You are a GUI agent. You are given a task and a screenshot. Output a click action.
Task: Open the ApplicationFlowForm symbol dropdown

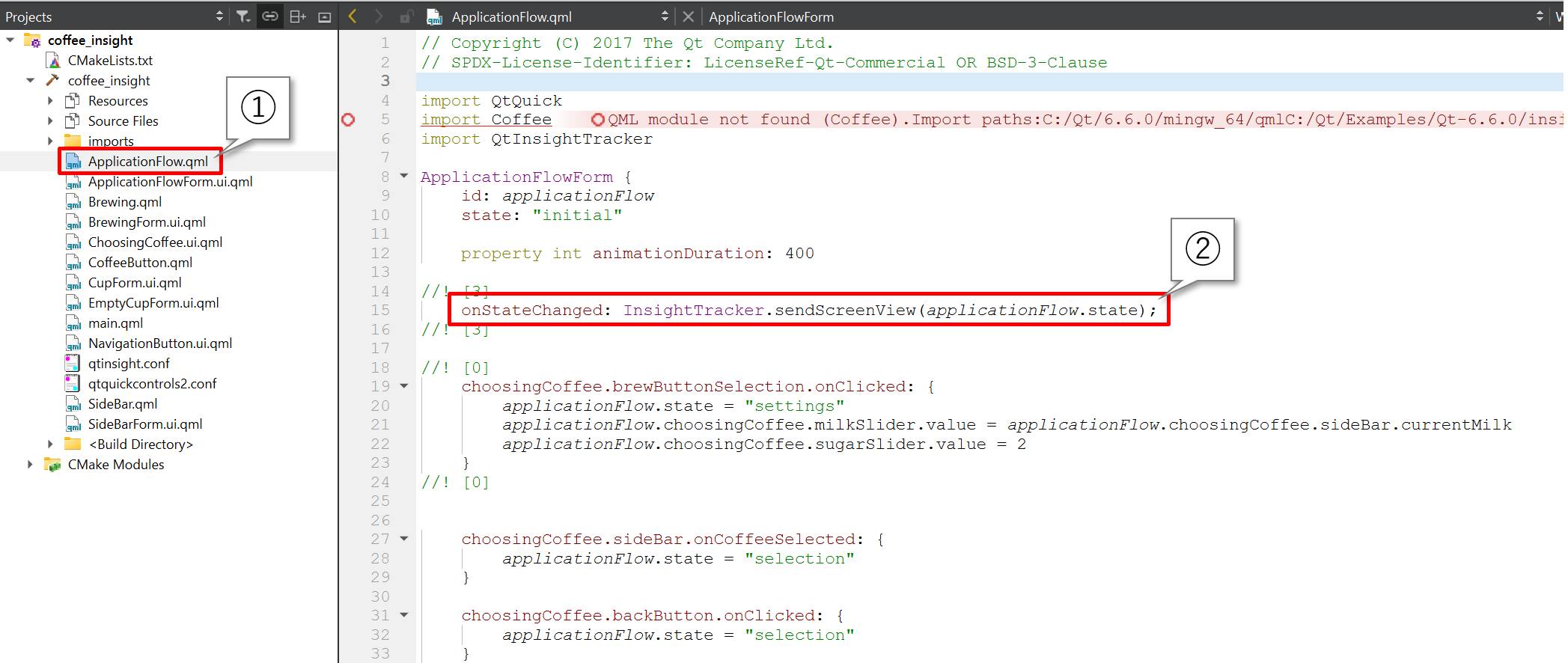coord(1540,16)
